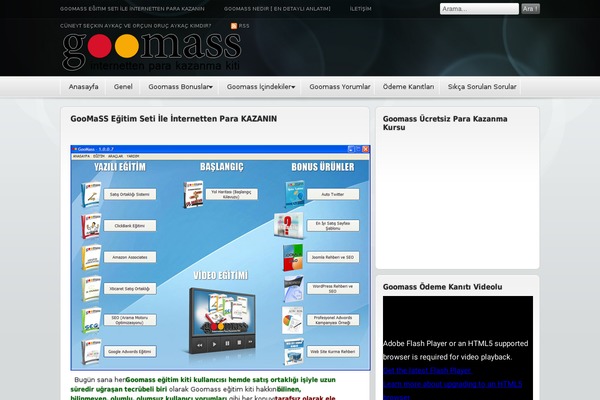Click stop on the video player graphic

click(239, 343)
